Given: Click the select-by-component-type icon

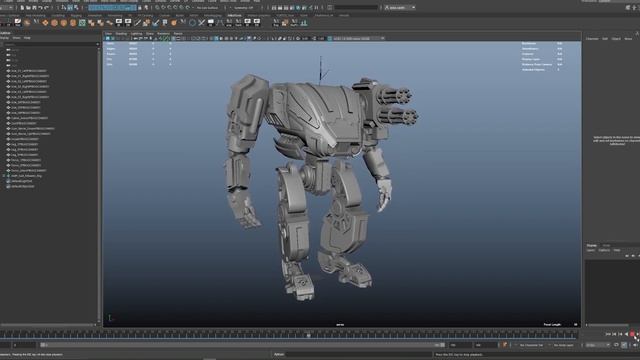Looking at the screenshot, I should pyautogui.click(x=76, y=7).
